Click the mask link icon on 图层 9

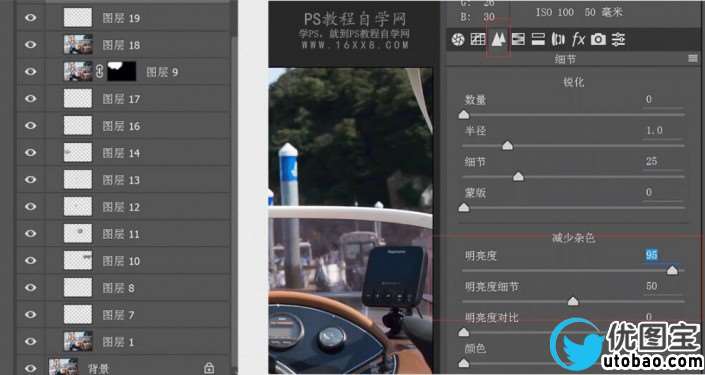coord(100,71)
